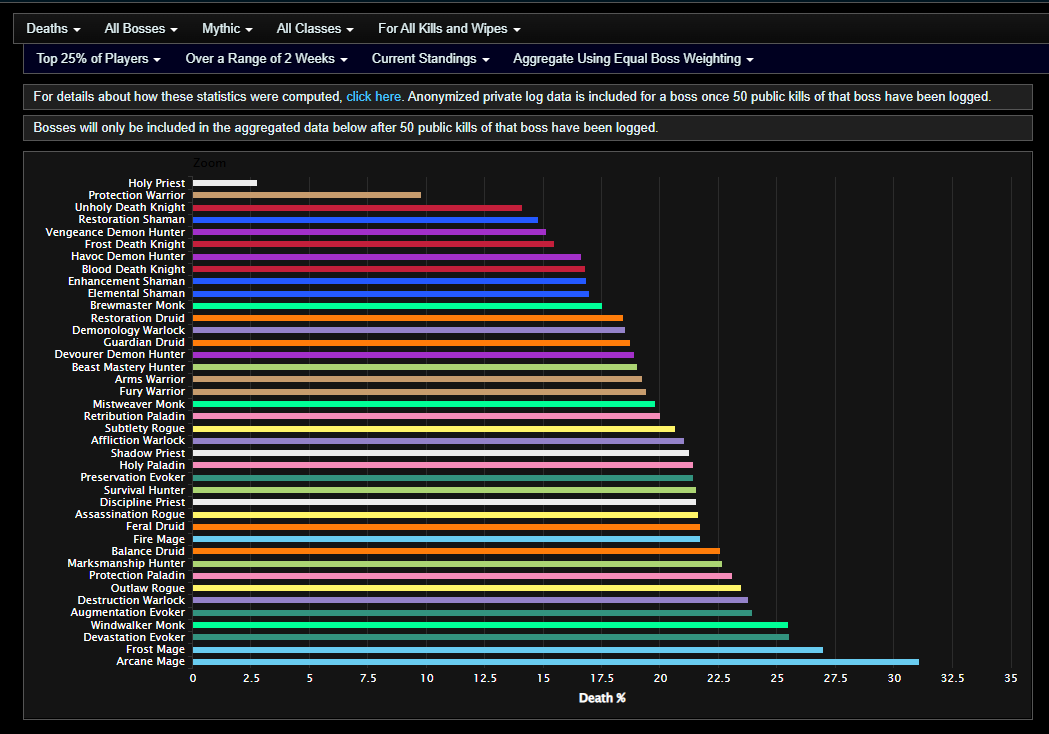Click the Brewmaster Monk bar
The width and height of the screenshot is (1049, 734).
pos(397,306)
